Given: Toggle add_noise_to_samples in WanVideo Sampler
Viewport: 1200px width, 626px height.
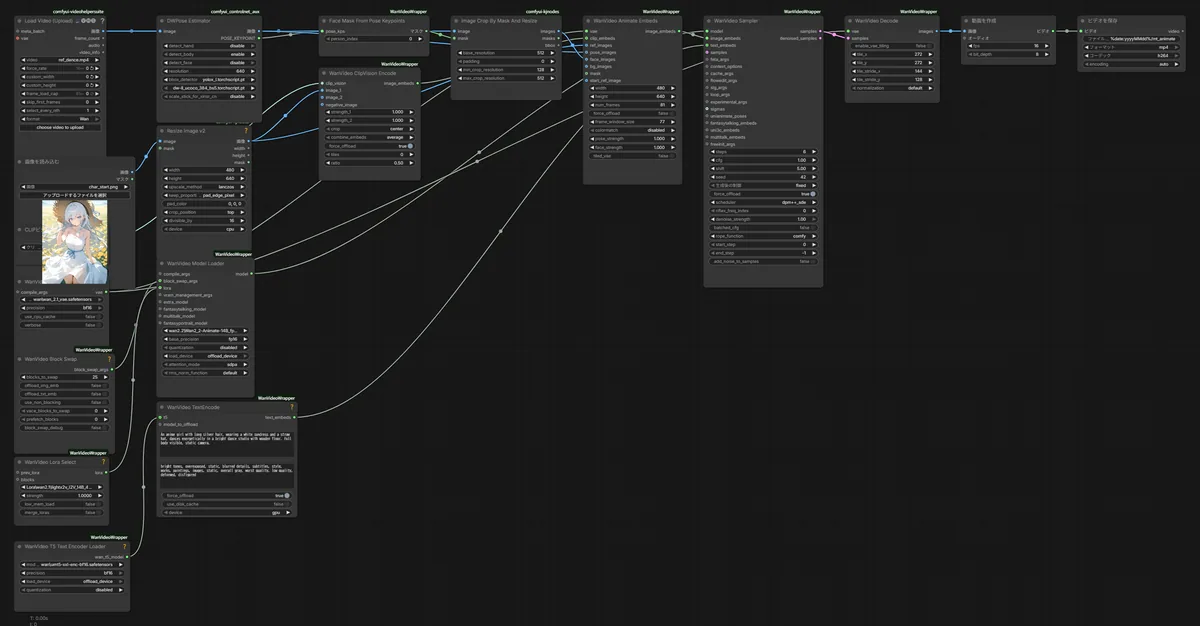Looking at the screenshot, I should coord(763,261).
